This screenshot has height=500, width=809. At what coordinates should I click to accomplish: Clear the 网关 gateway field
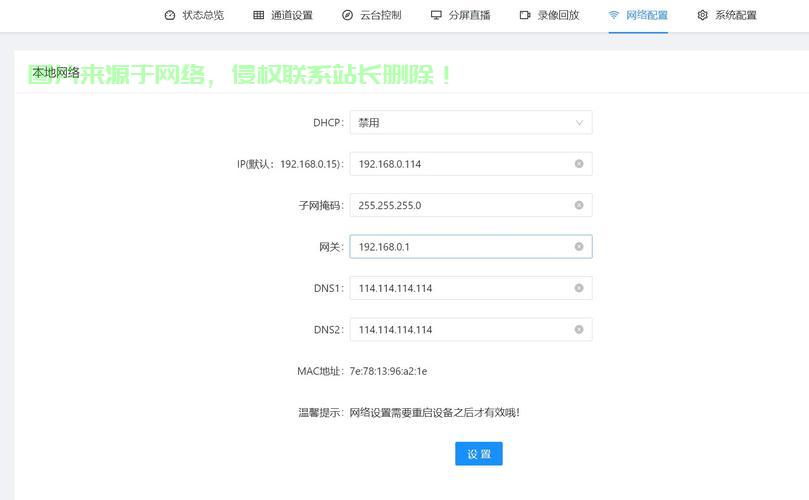point(579,247)
